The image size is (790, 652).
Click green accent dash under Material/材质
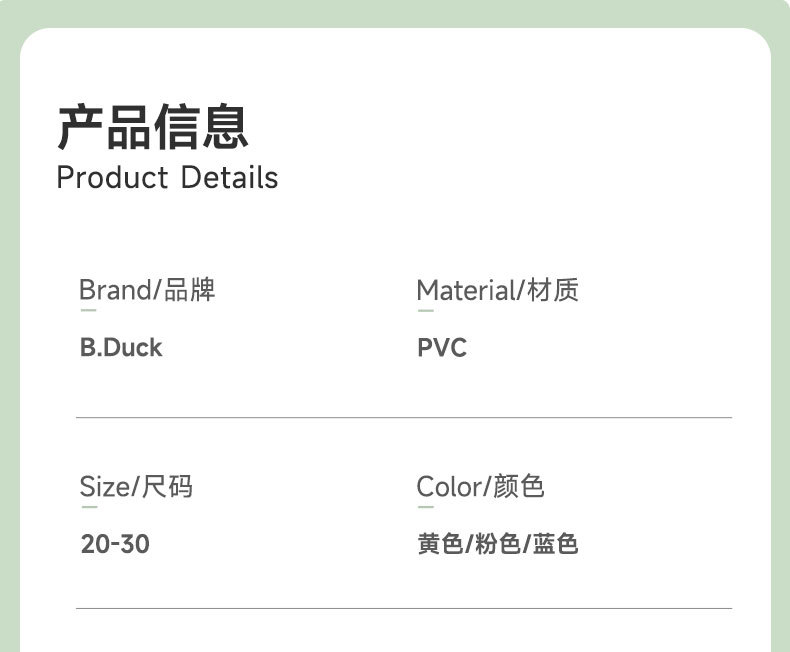(425, 310)
